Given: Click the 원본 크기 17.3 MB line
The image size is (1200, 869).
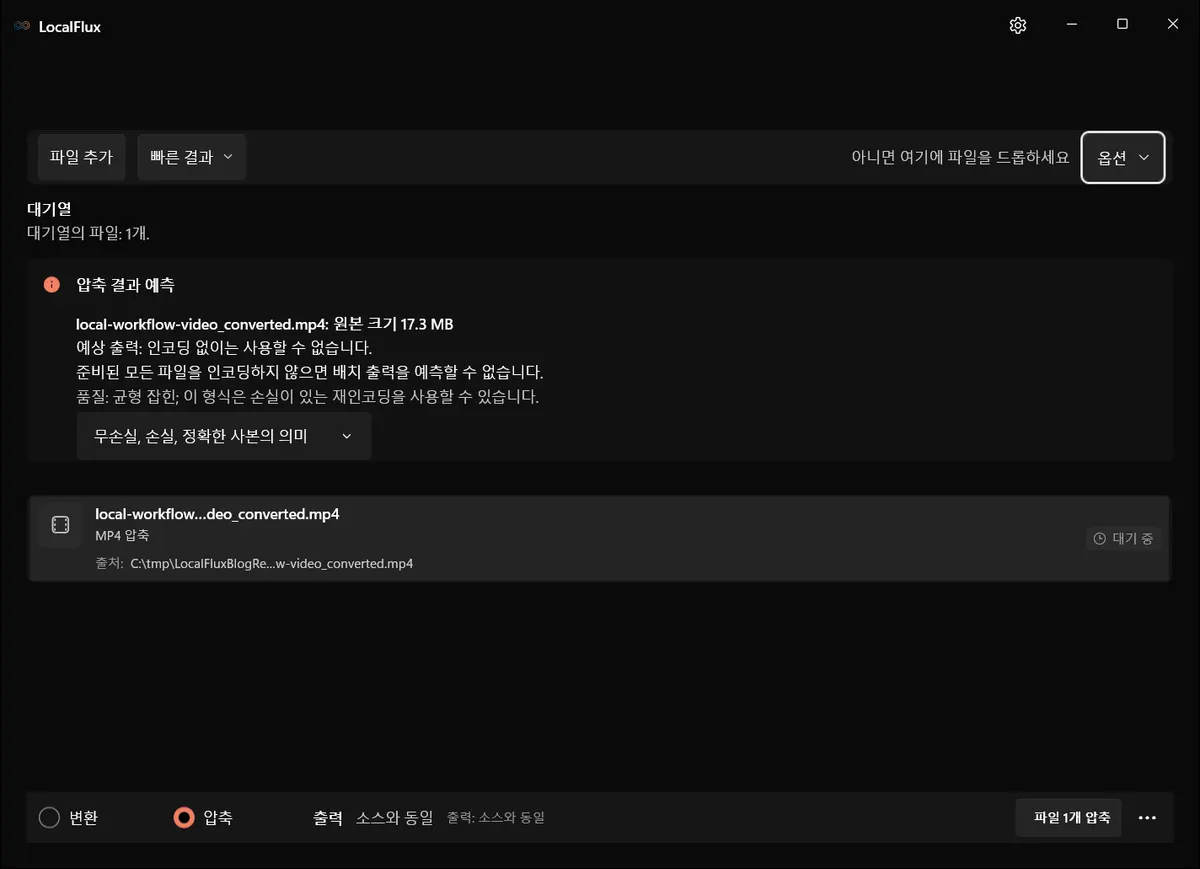Looking at the screenshot, I should [265, 325].
